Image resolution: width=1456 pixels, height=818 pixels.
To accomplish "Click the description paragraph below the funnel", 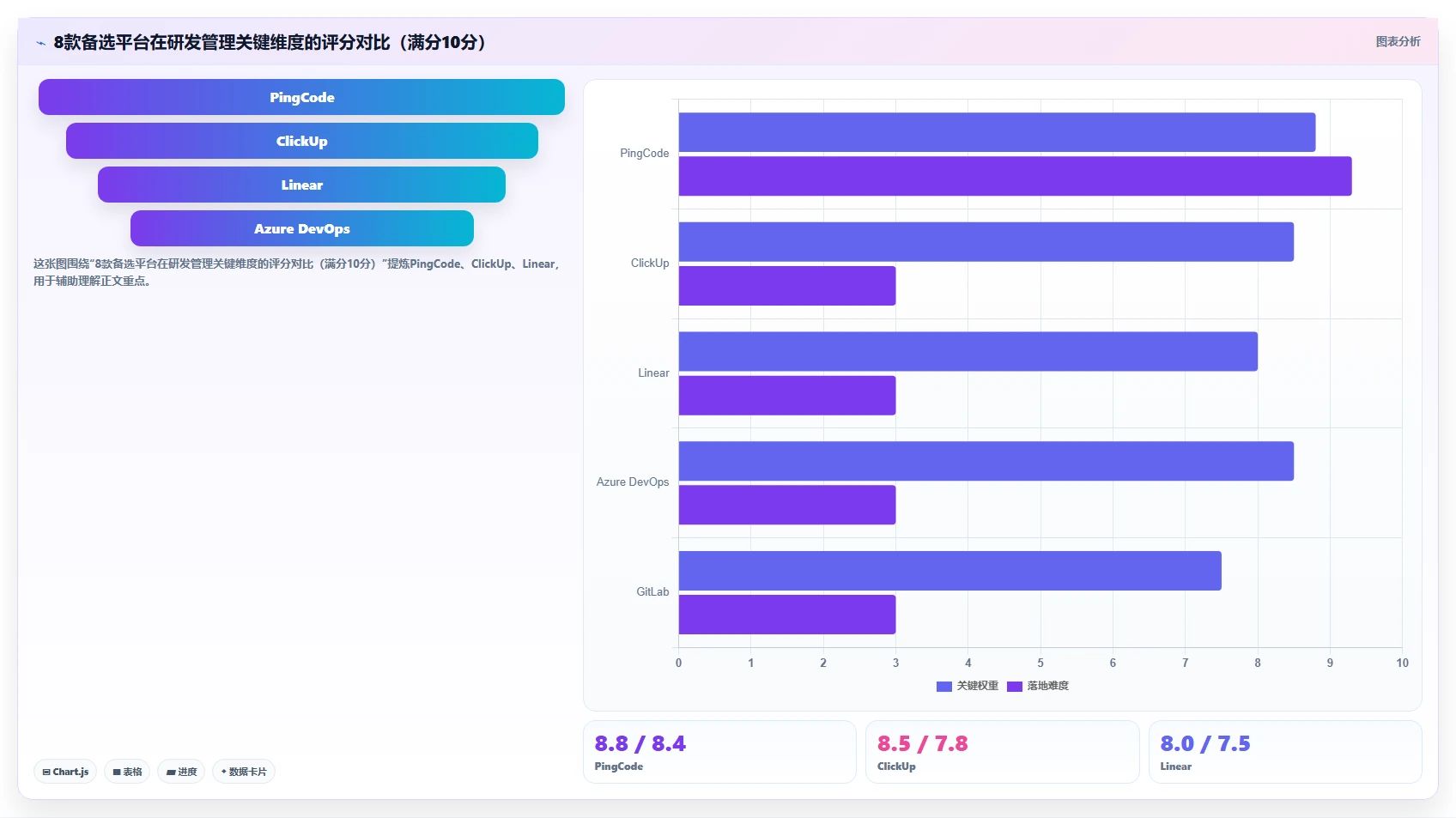I will (297, 272).
